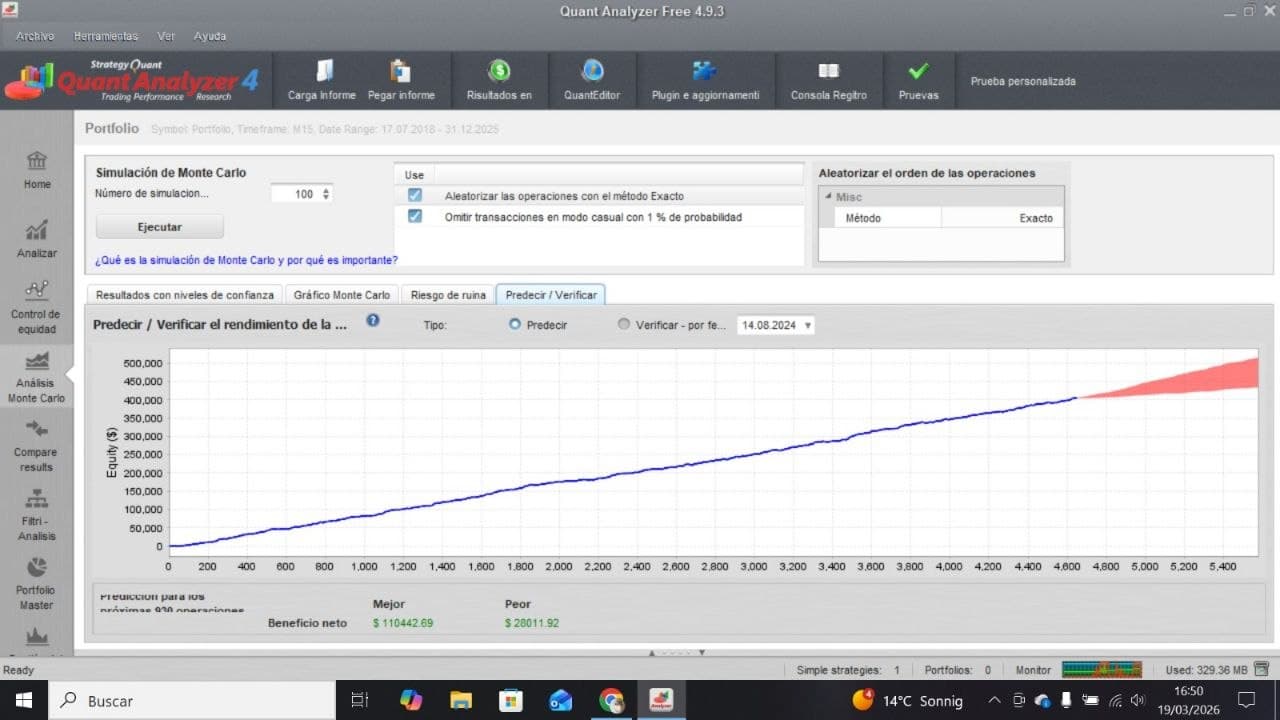Image resolution: width=1280 pixels, height=720 pixels.
Task: Open Compare results in the sidebar
Action: [x=37, y=445]
